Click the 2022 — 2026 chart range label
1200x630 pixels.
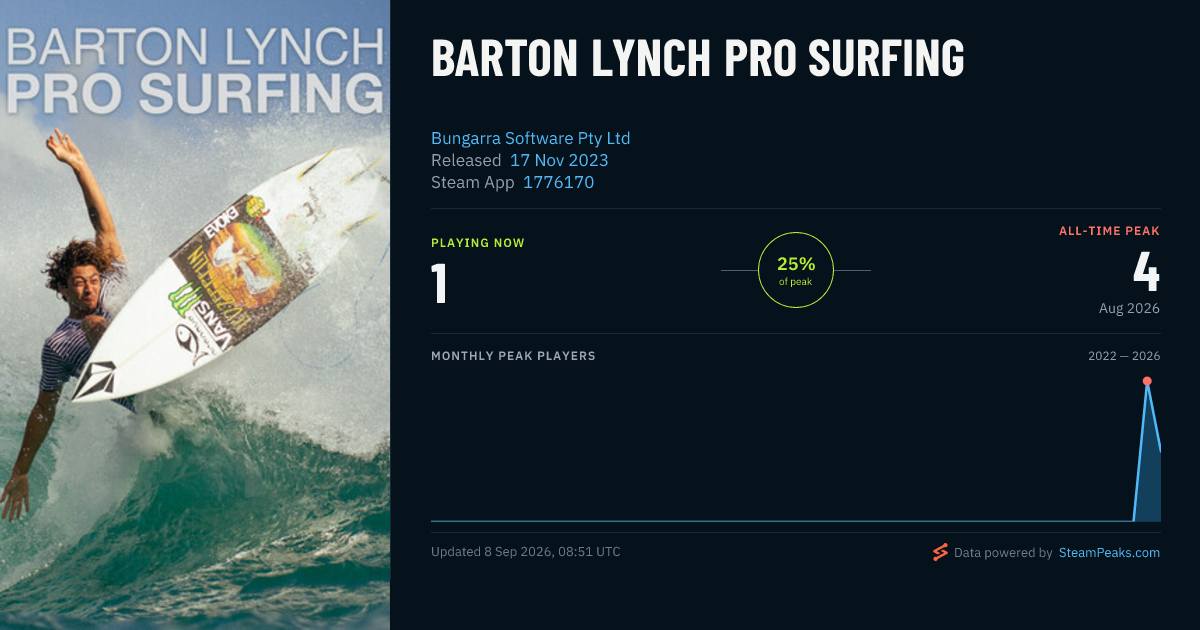1124,356
